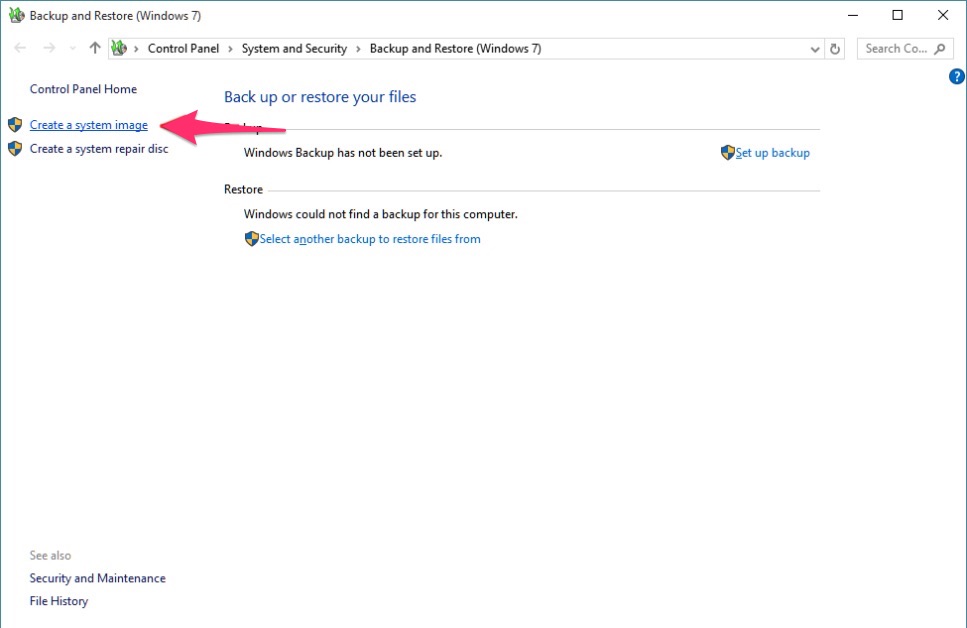Open Control Panel breadcrumb
The image size is (967, 628).
tap(183, 49)
